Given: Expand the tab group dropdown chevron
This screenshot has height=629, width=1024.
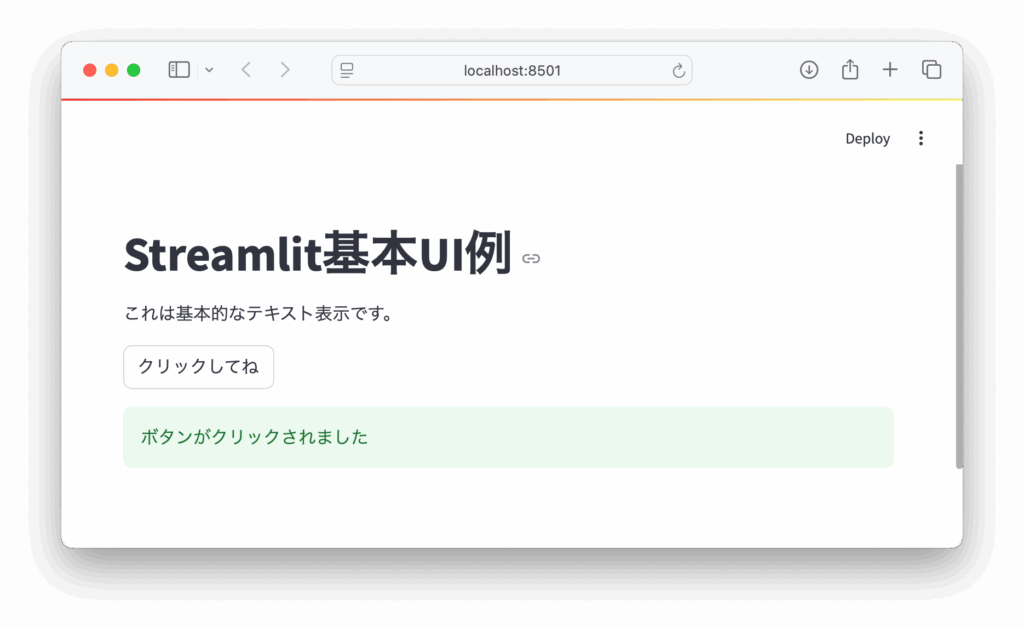Looking at the screenshot, I should click(209, 70).
